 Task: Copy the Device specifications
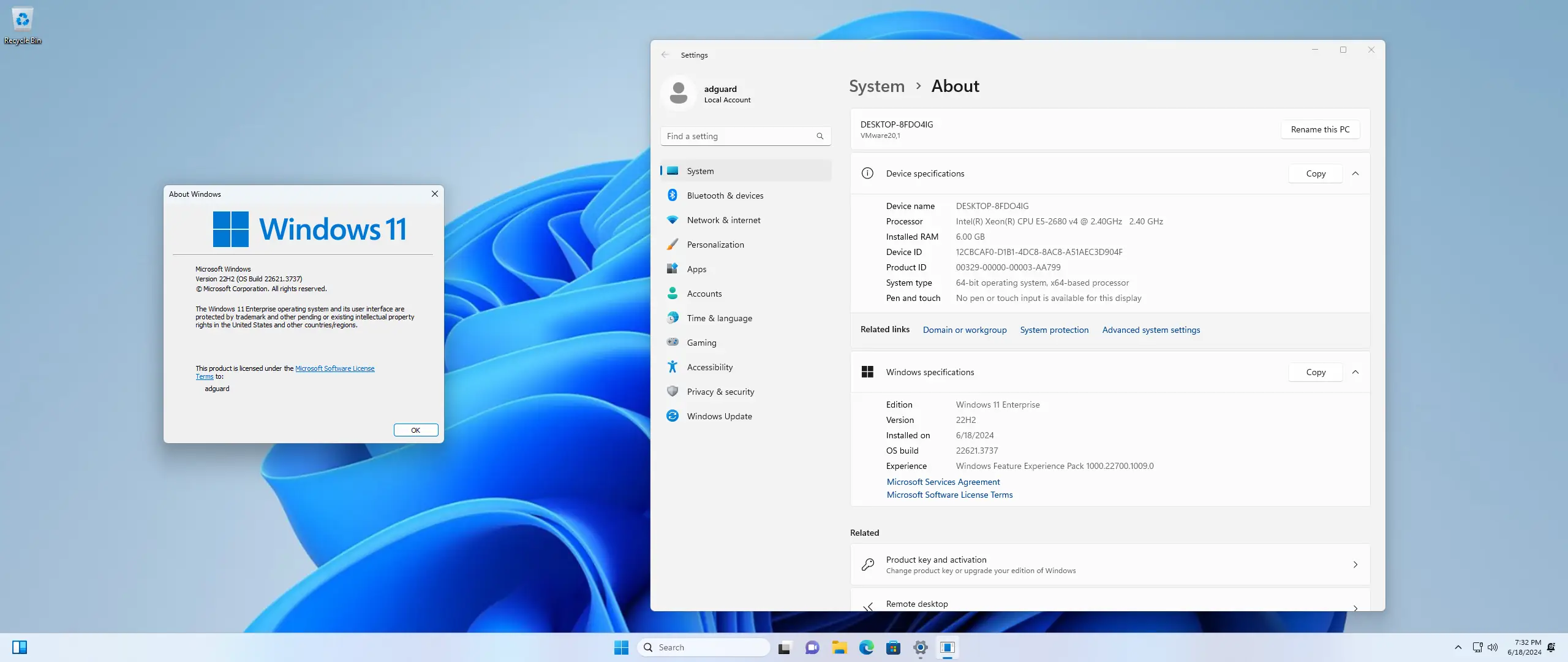coord(1314,173)
